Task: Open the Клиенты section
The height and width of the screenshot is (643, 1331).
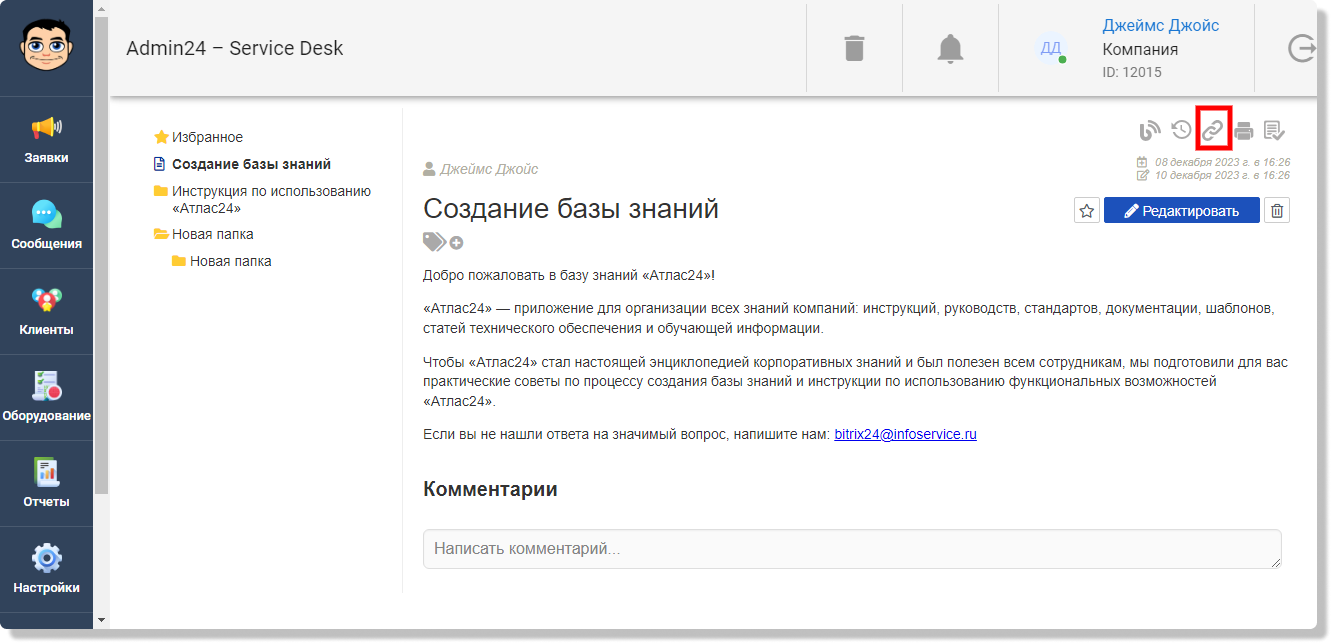Action: click(46, 311)
